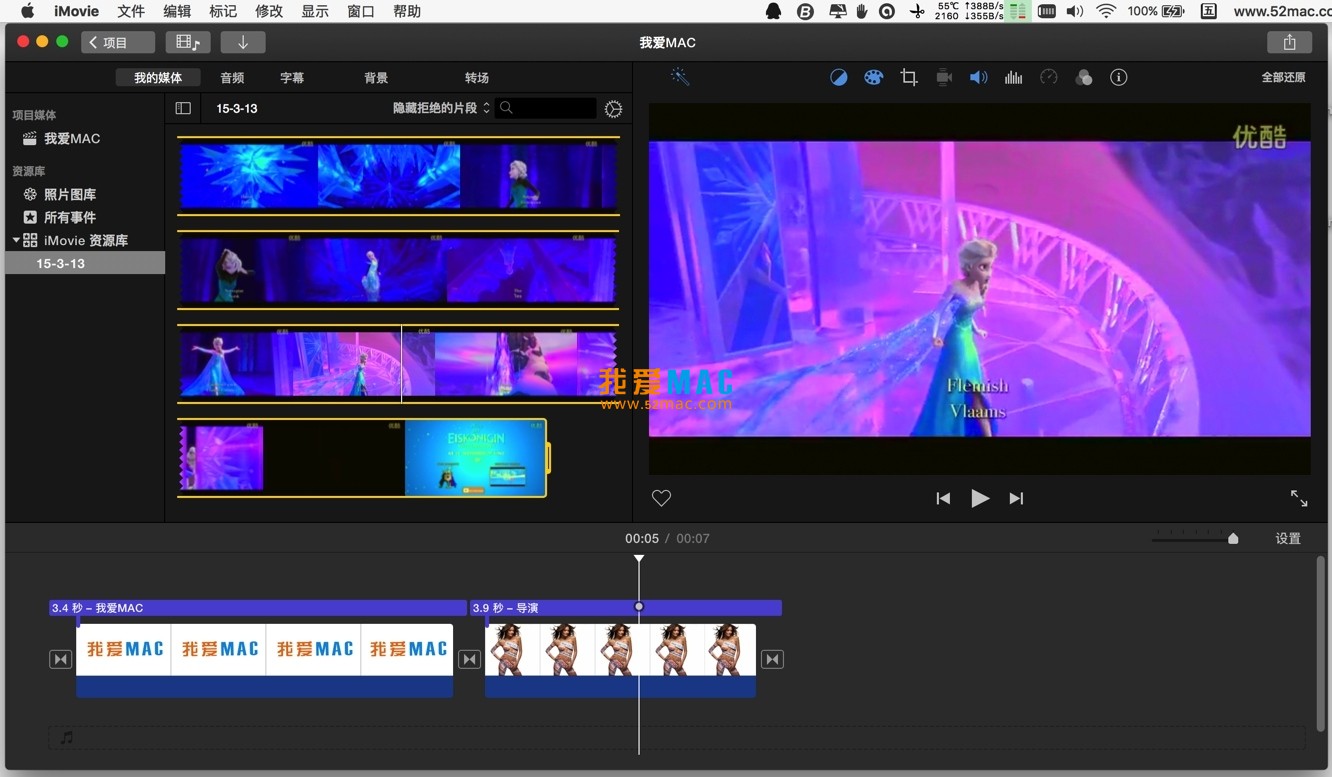Open the 标记 menu

pyautogui.click(x=223, y=11)
